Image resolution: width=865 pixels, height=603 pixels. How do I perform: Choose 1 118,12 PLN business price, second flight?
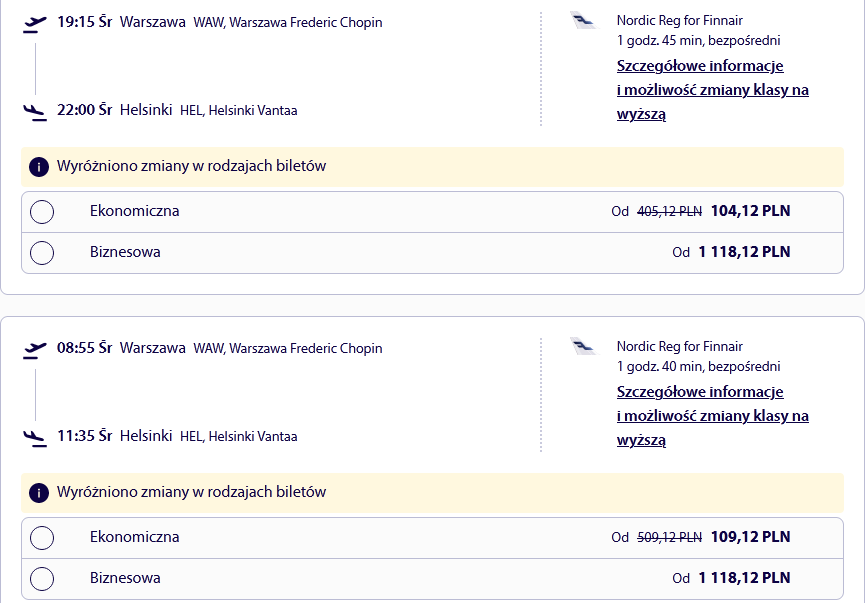pos(744,578)
